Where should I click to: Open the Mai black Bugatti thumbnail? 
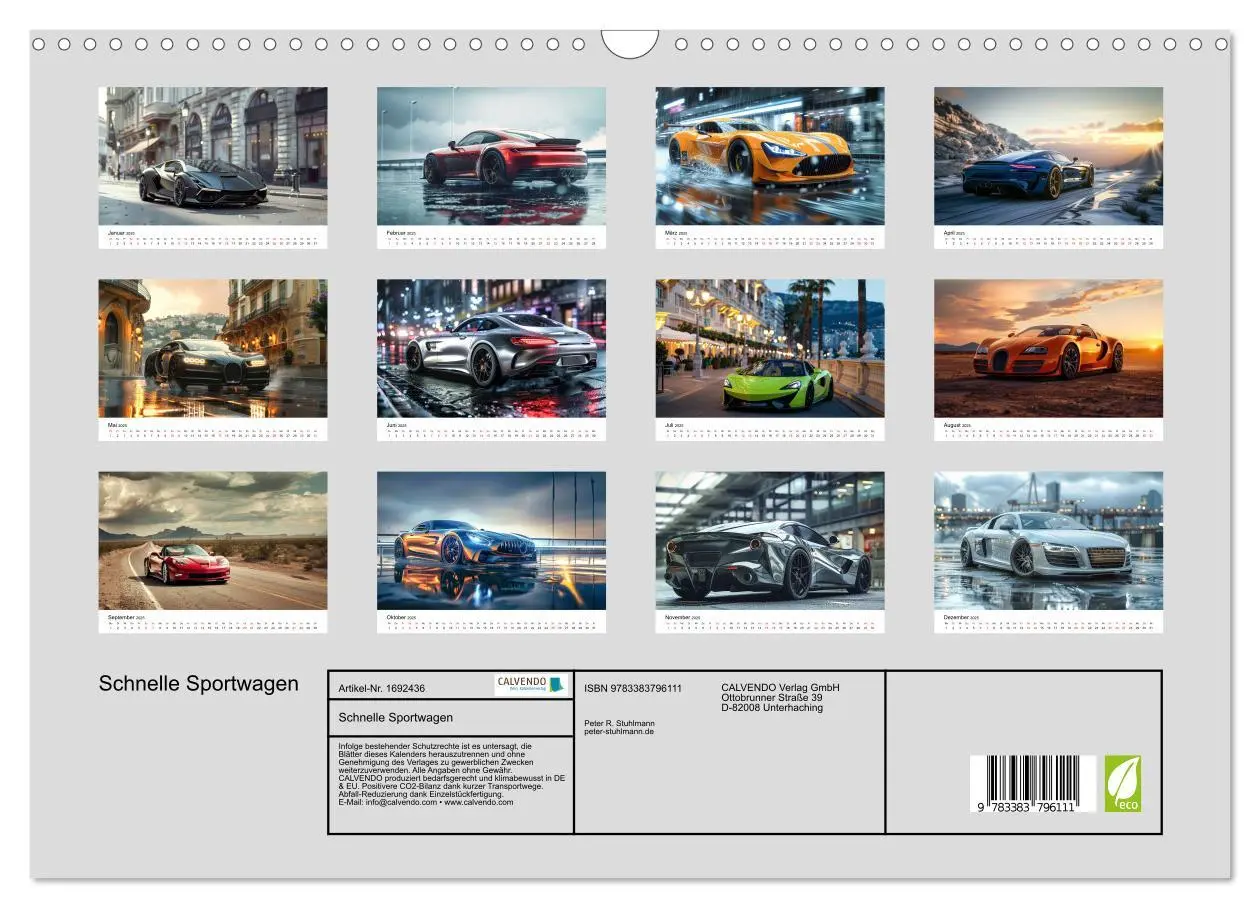(x=212, y=348)
